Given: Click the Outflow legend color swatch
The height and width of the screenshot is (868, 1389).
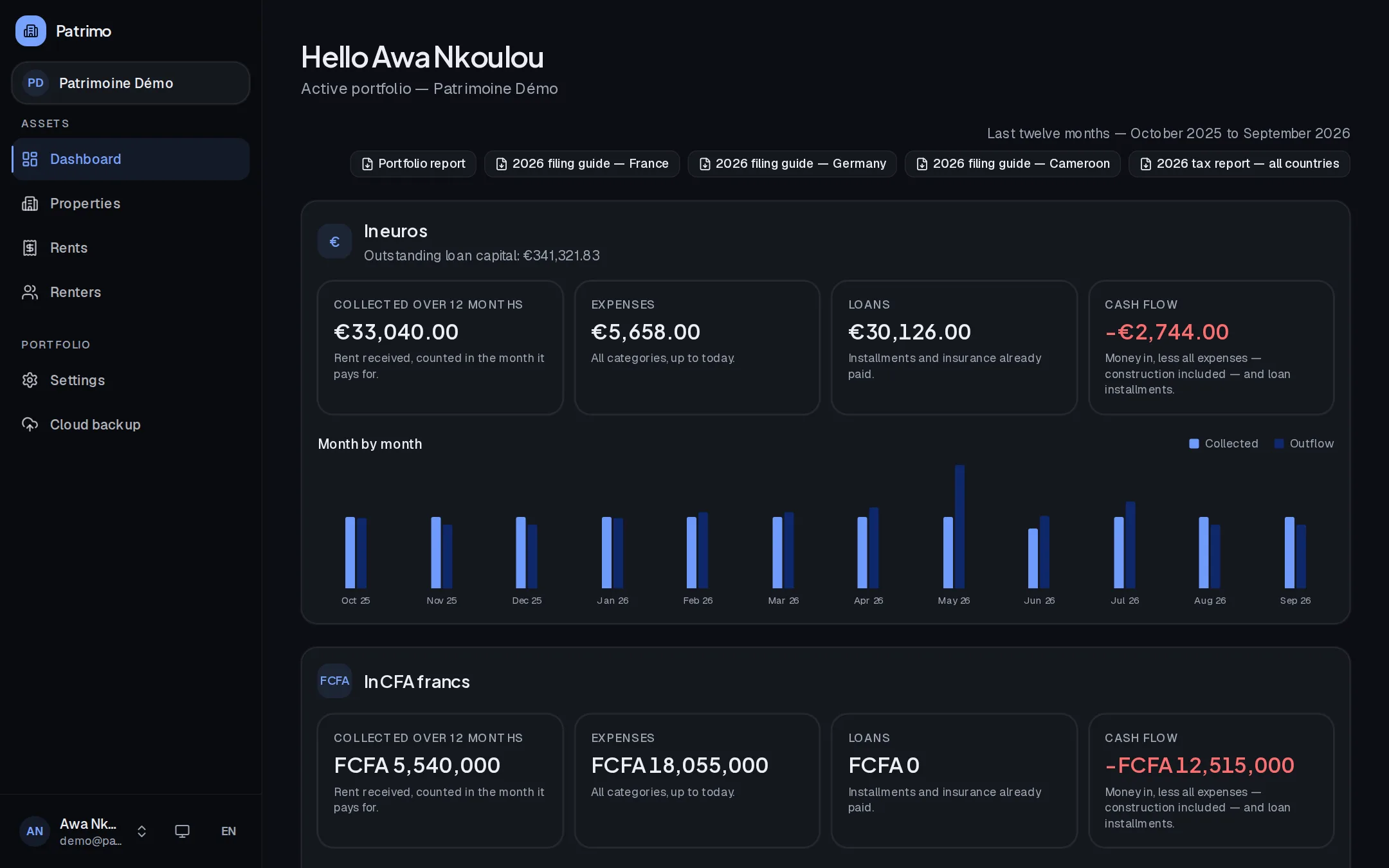Looking at the screenshot, I should pos(1279,444).
